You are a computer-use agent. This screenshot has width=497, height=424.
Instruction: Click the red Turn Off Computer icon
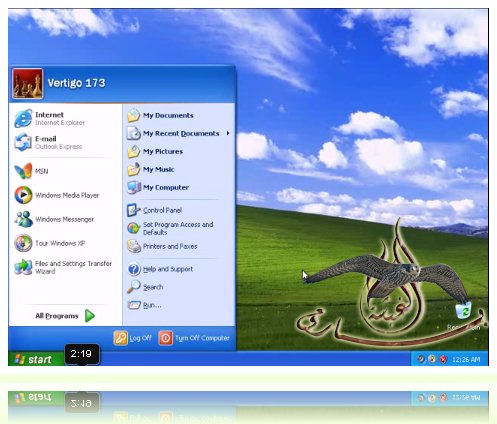pyautogui.click(x=166, y=338)
